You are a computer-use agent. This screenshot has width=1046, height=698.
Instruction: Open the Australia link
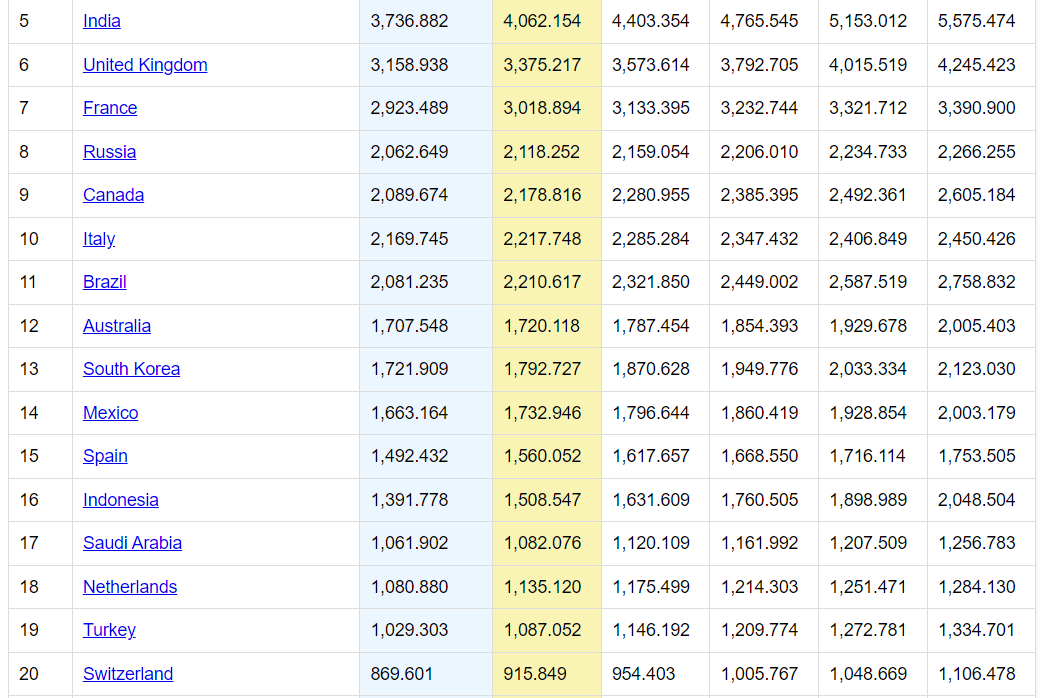[x=117, y=326]
